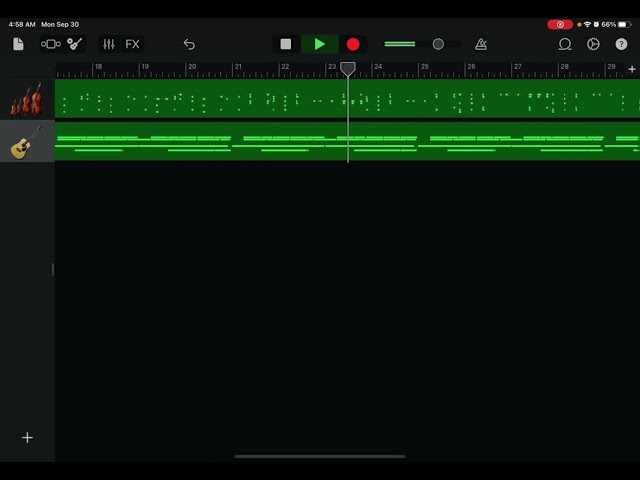The width and height of the screenshot is (640, 480).
Task: Jump to bar 27 on ruler
Action: point(518,67)
